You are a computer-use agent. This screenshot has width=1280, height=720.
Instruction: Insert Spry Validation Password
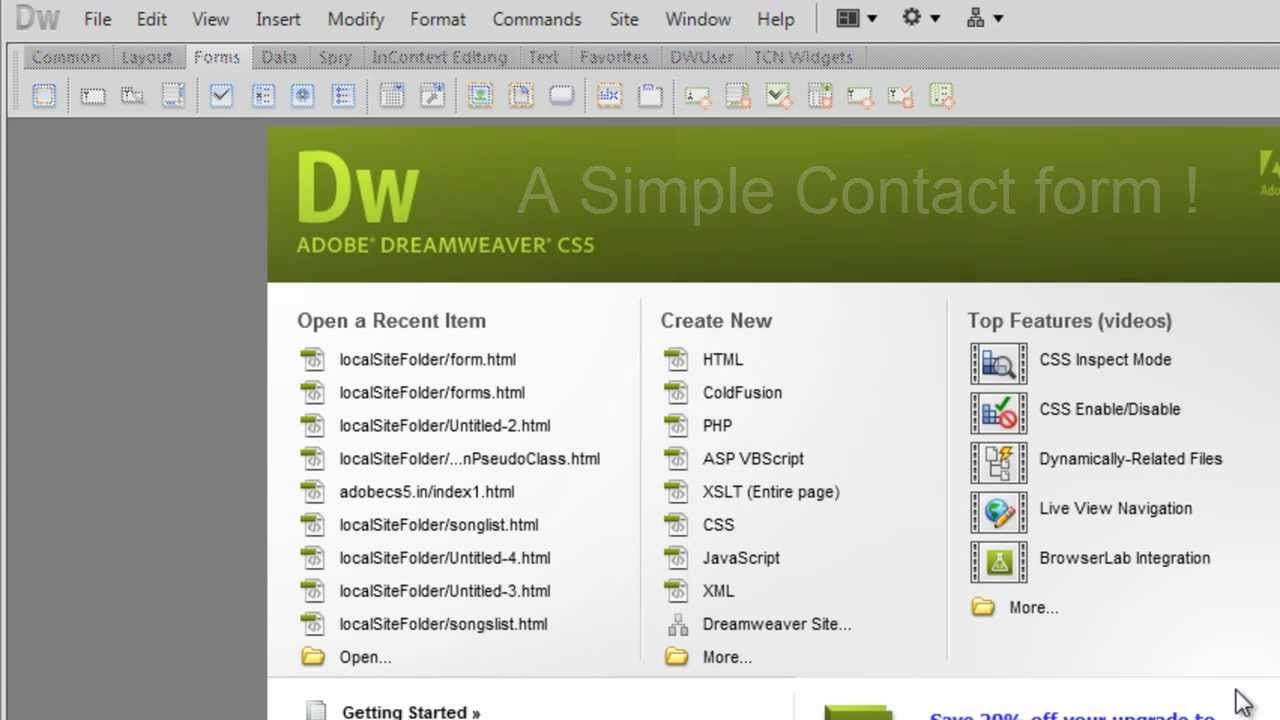coord(860,96)
